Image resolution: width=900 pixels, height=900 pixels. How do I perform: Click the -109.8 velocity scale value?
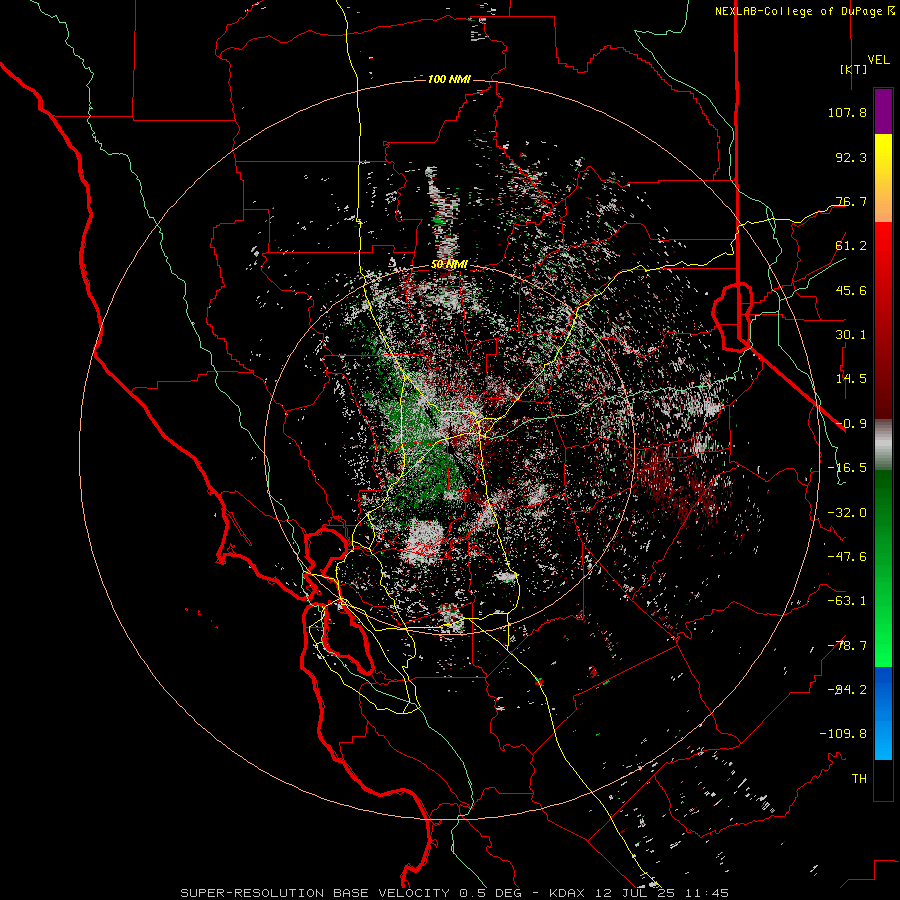point(843,734)
